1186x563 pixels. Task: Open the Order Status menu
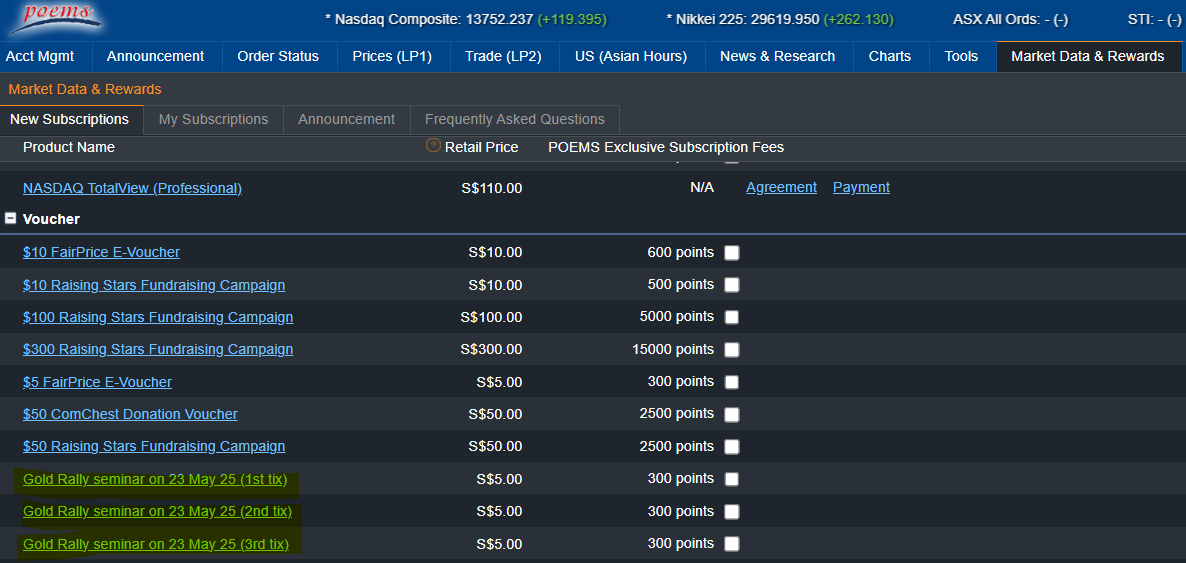pos(277,56)
